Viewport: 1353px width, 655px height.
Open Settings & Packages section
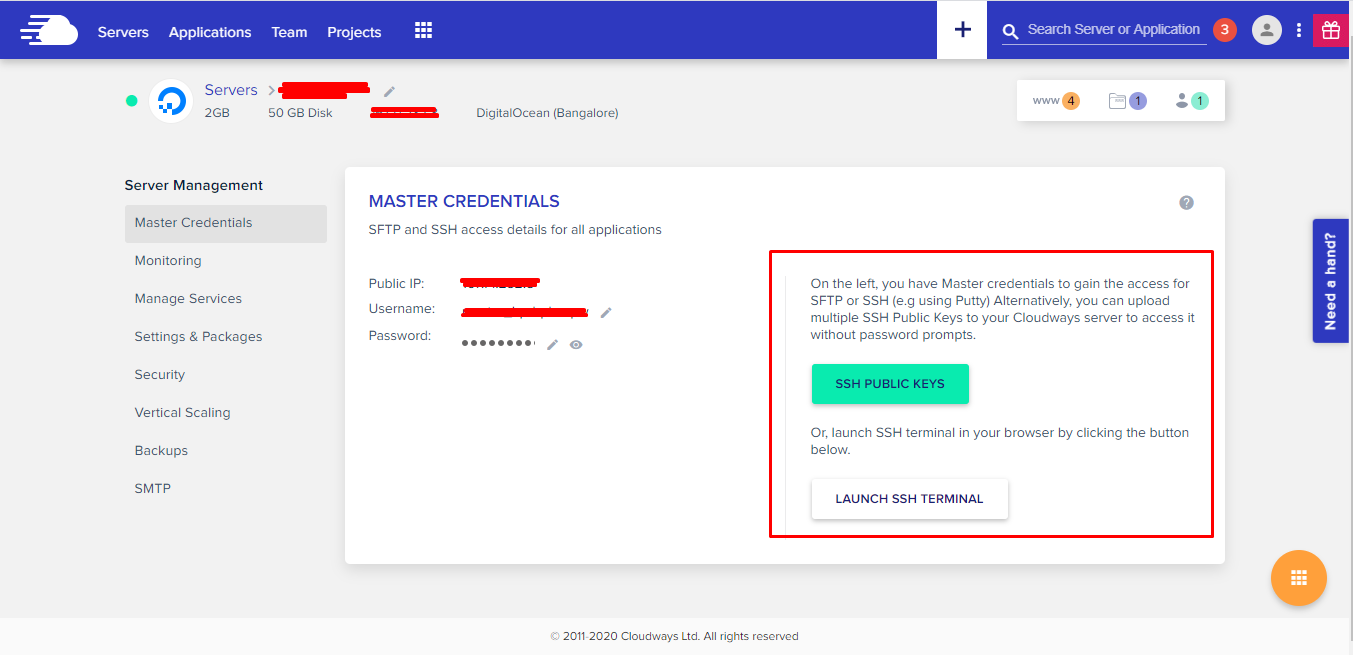coord(198,337)
